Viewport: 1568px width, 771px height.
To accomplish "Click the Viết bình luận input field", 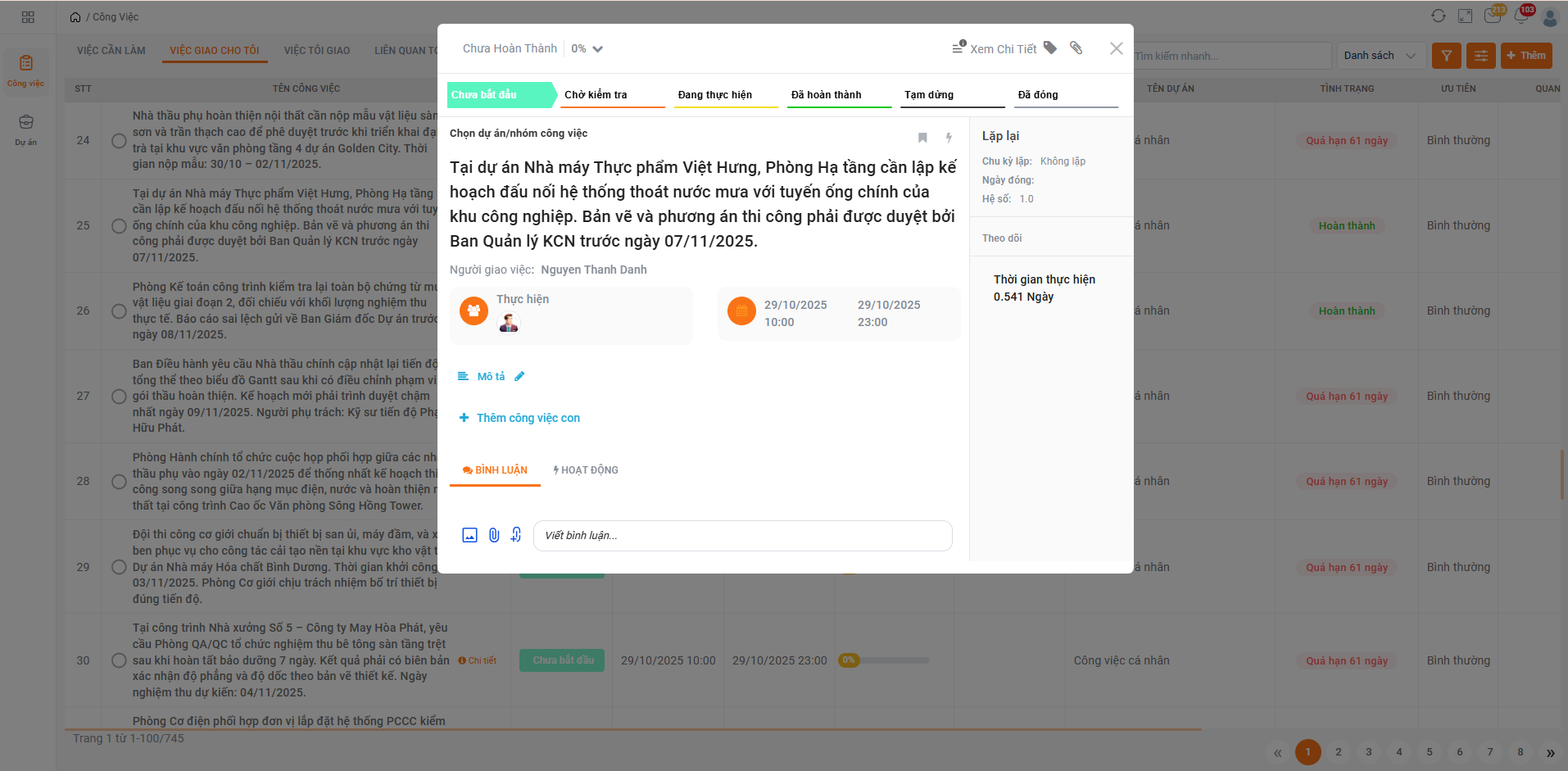I will (742, 536).
